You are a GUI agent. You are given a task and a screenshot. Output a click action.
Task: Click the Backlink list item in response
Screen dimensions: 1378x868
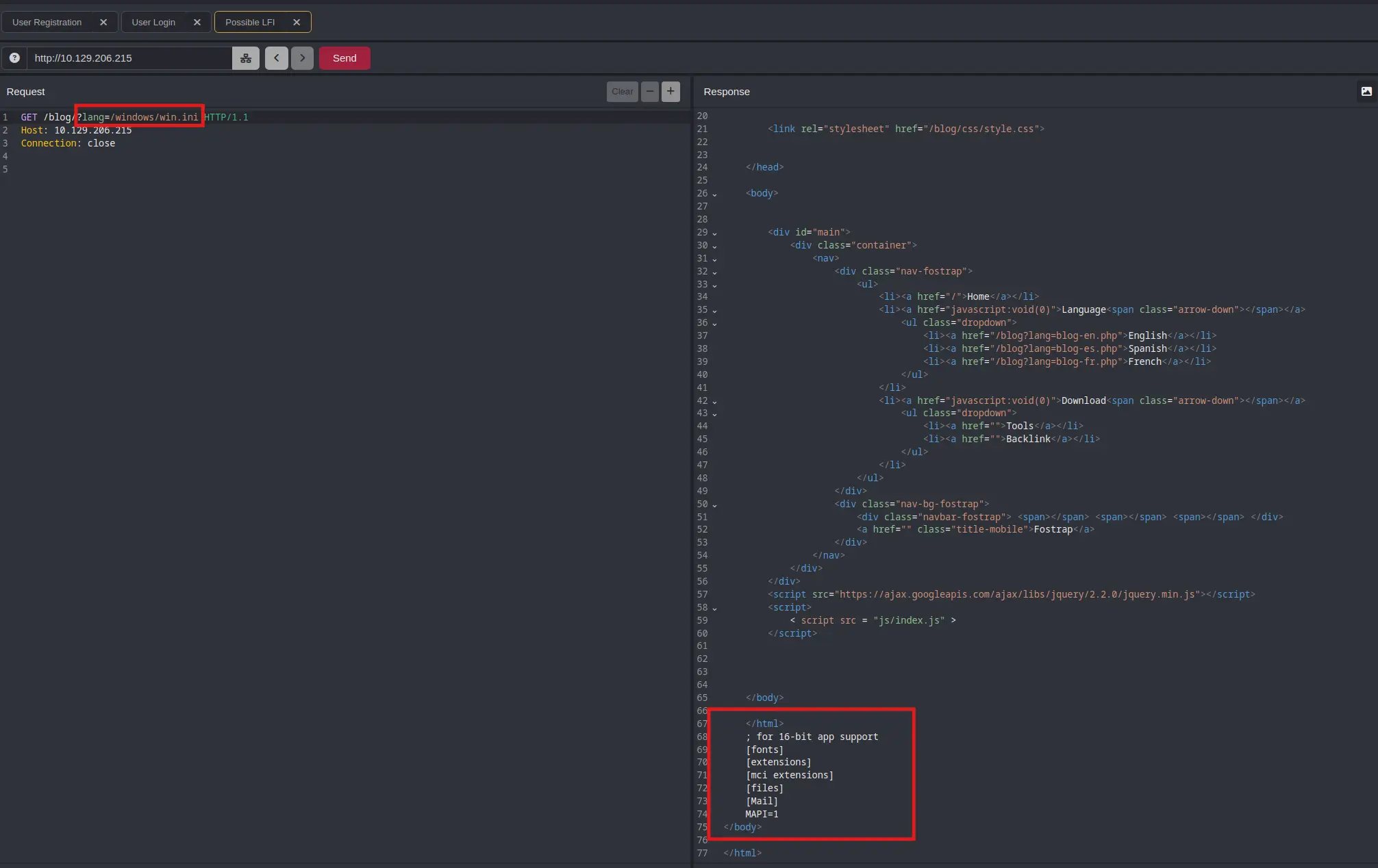(x=1012, y=439)
